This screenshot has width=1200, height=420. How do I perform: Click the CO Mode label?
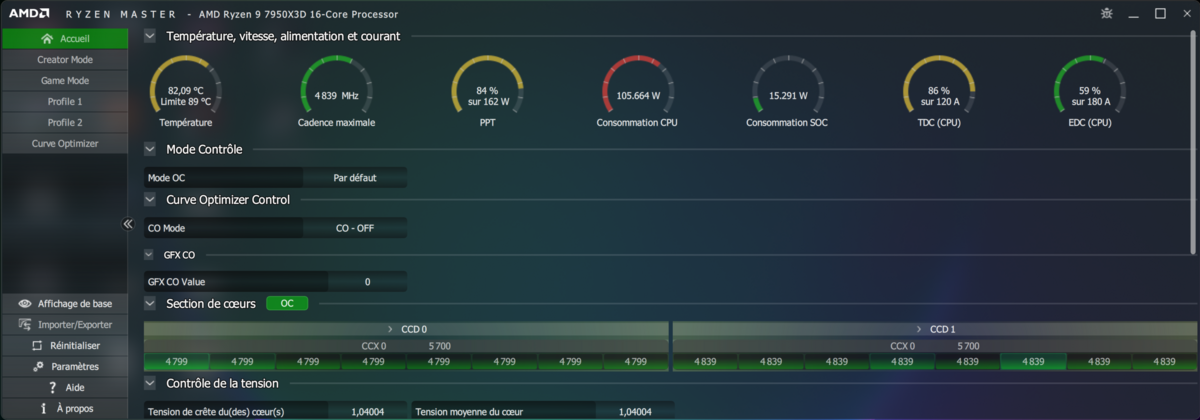pyautogui.click(x=166, y=228)
